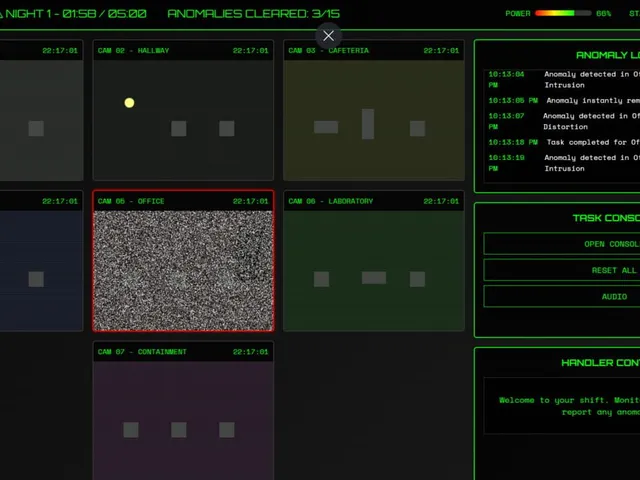The image size is (640, 480).
Task: Click the 10:13:05 PM Anomaly instantly log entry
Action: [564, 100]
